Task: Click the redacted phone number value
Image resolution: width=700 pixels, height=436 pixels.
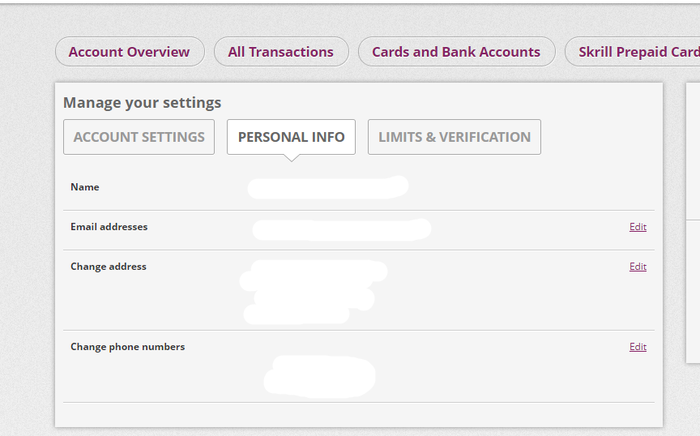Action: coord(320,375)
